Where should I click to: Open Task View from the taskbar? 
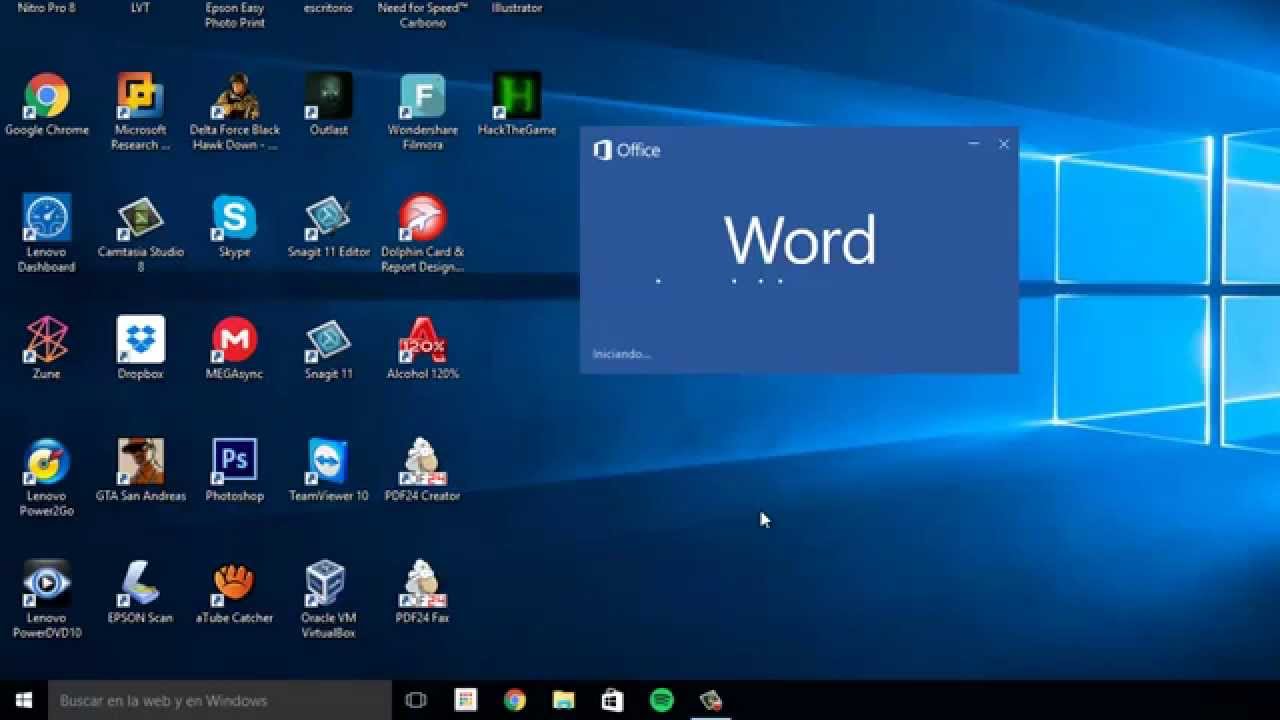(x=416, y=700)
